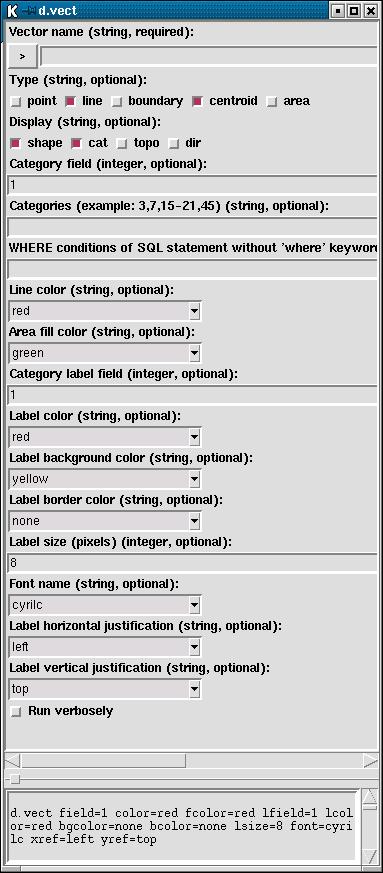Toggle the boundary type checkbox
The height and width of the screenshot is (873, 383).
(117, 101)
